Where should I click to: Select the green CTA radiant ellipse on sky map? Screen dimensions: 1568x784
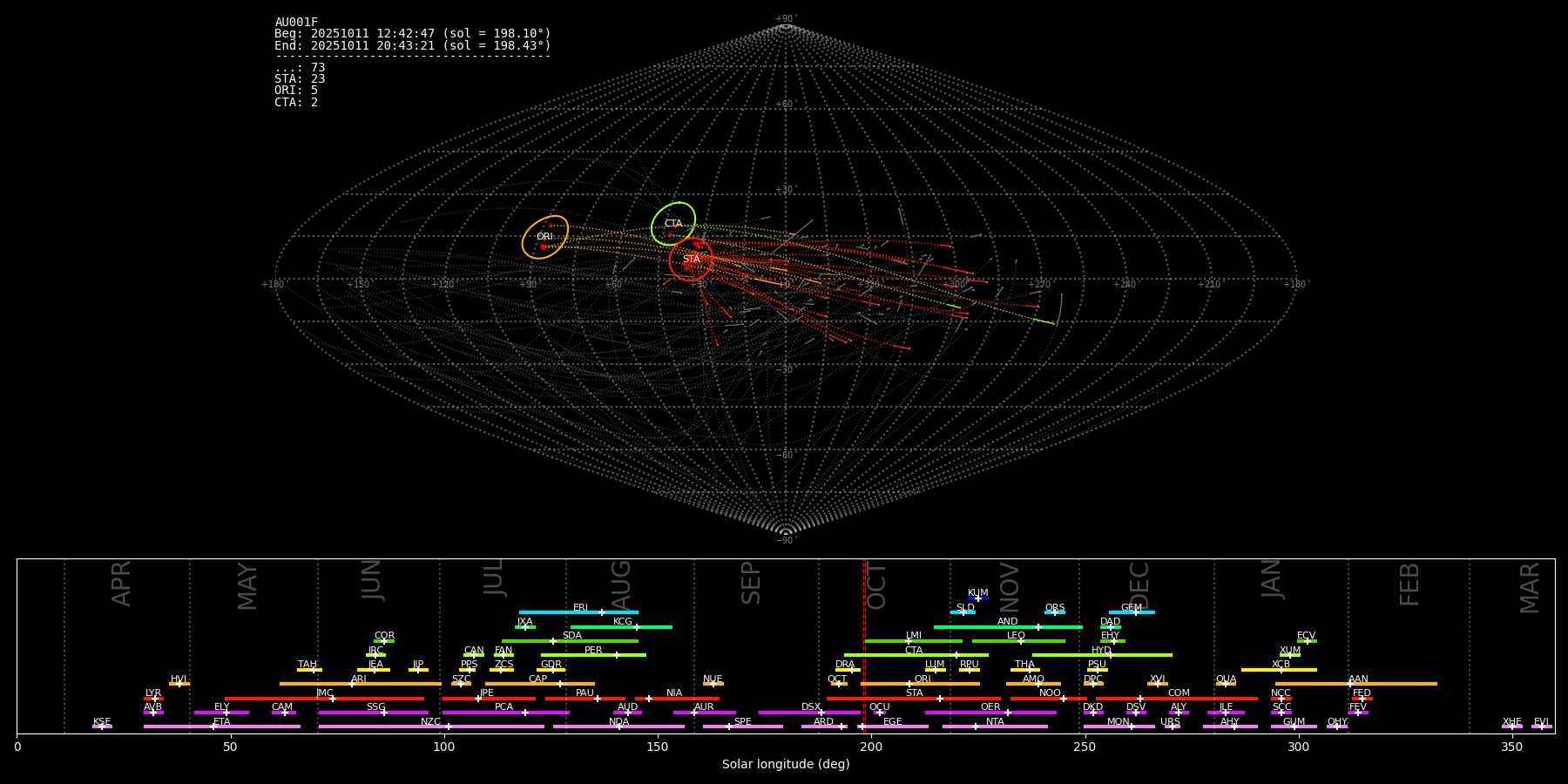(673, 224)
